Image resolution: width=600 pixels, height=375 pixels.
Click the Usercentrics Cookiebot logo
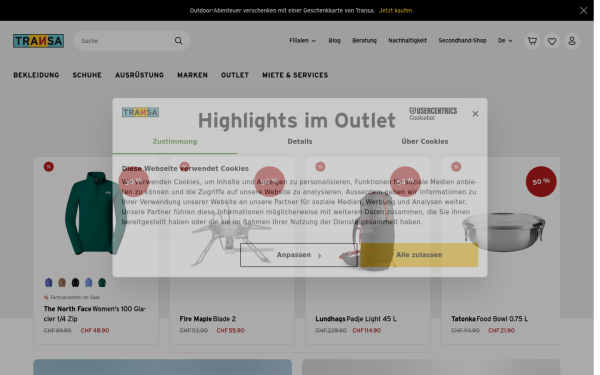[x=433, y=114]
